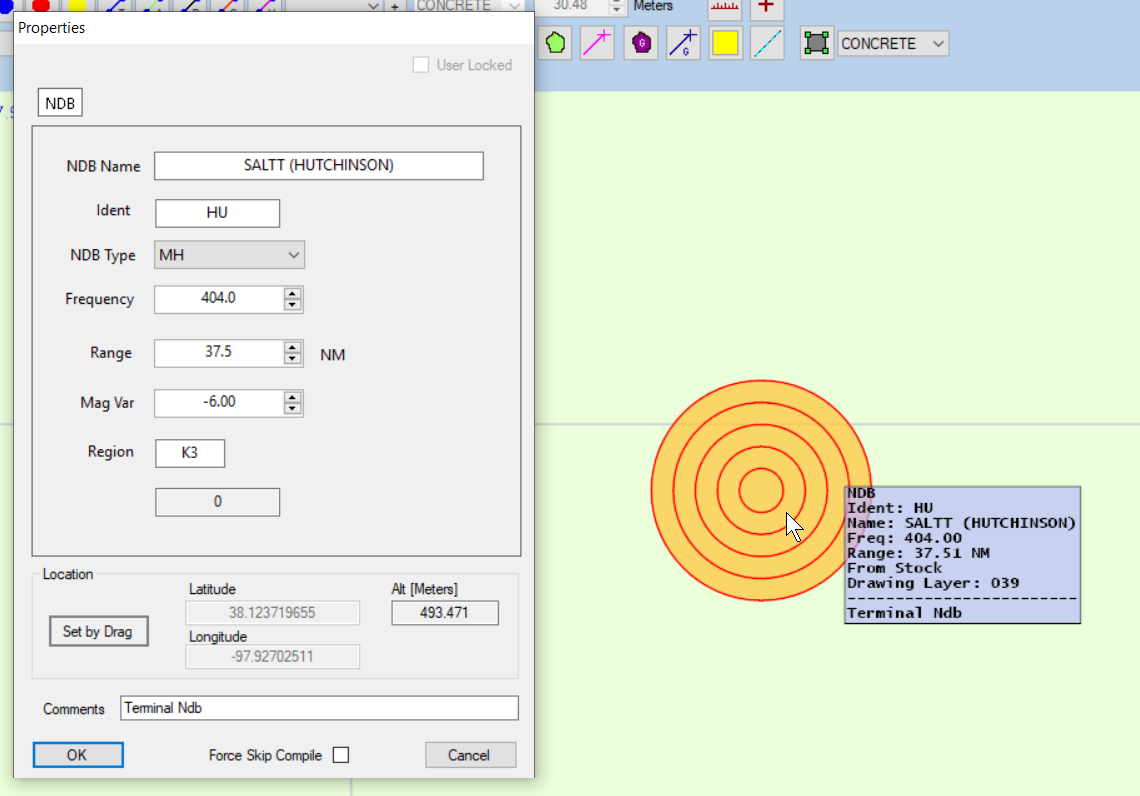This screenshot has width=1140, height=796.
Task: Click the red ruler measurement icon
Action: point(724,8)
